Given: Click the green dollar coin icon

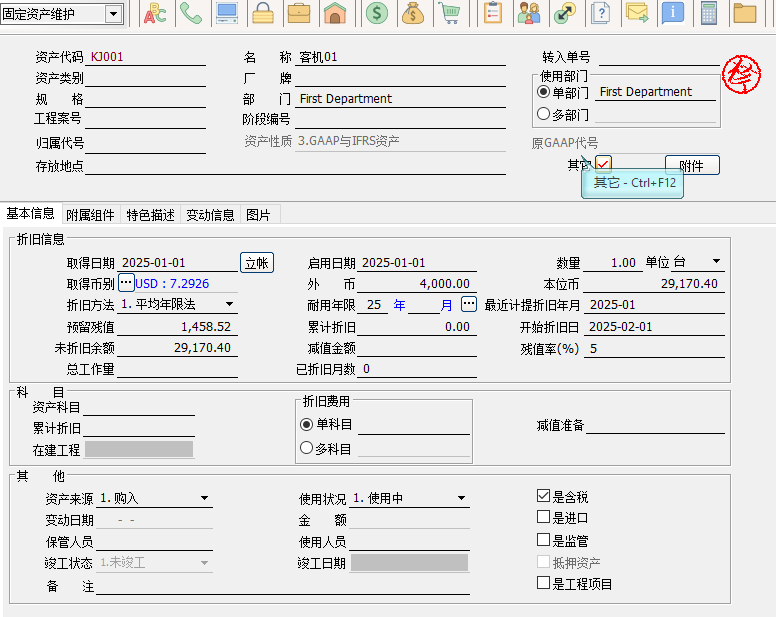Looking at the screenshot, I should point(376,13).
